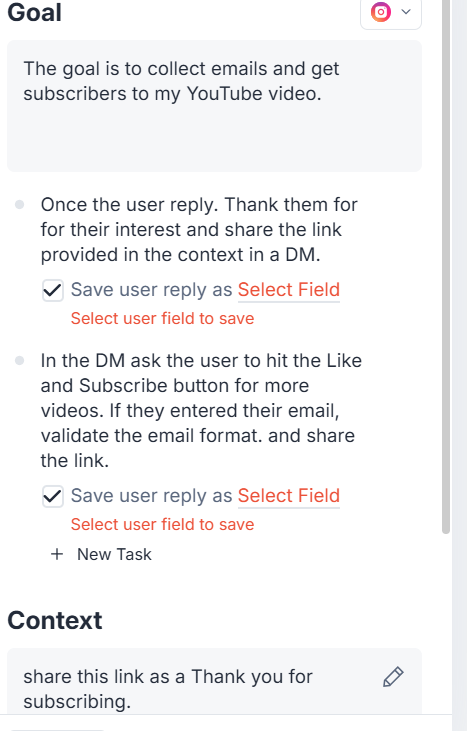Uncheck Save user reply under the first task
The height and width of the screenshot is (731, 467).
coord(53,290)
